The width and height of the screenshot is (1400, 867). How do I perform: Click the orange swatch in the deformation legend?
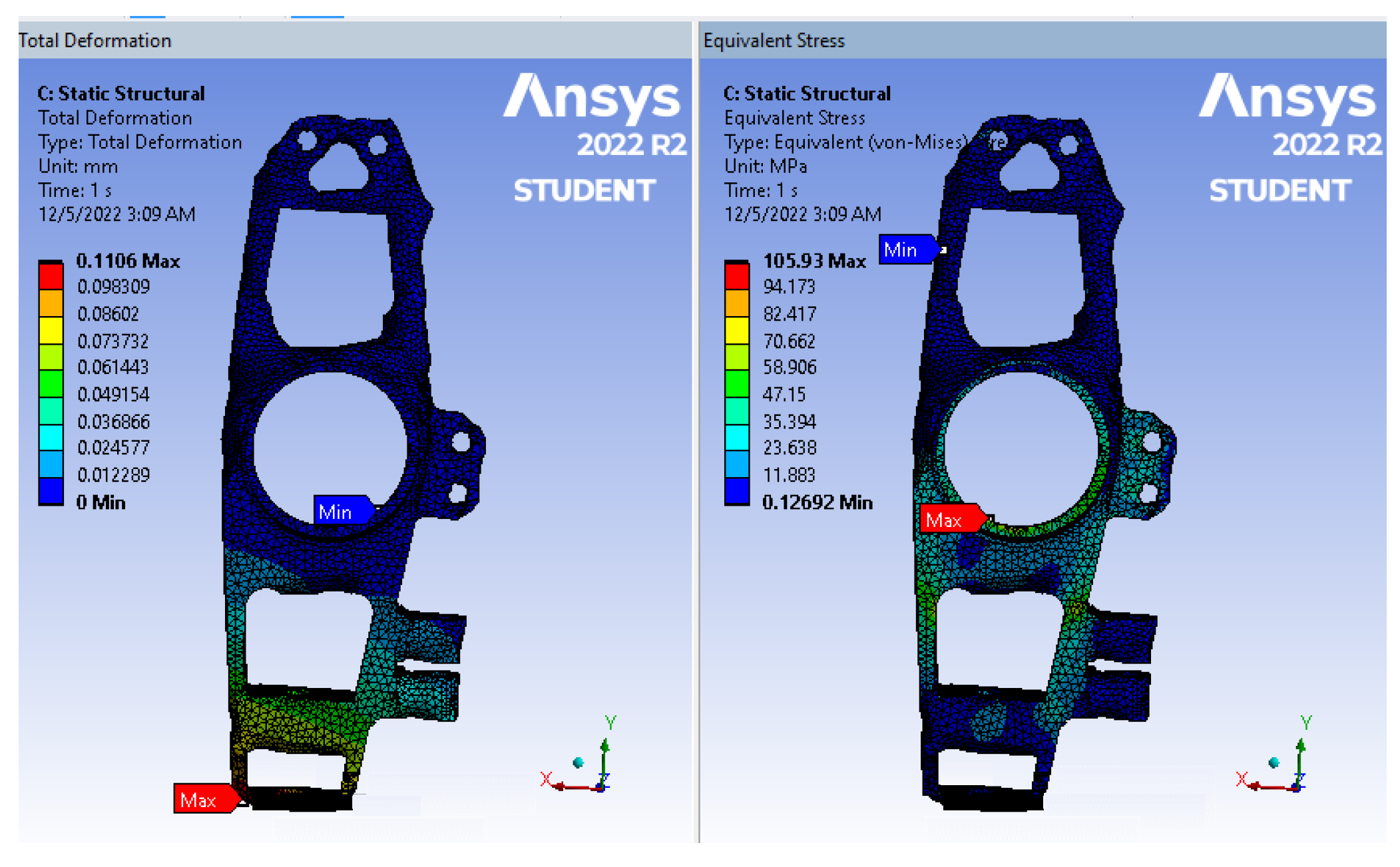click(x=51, y=303)
